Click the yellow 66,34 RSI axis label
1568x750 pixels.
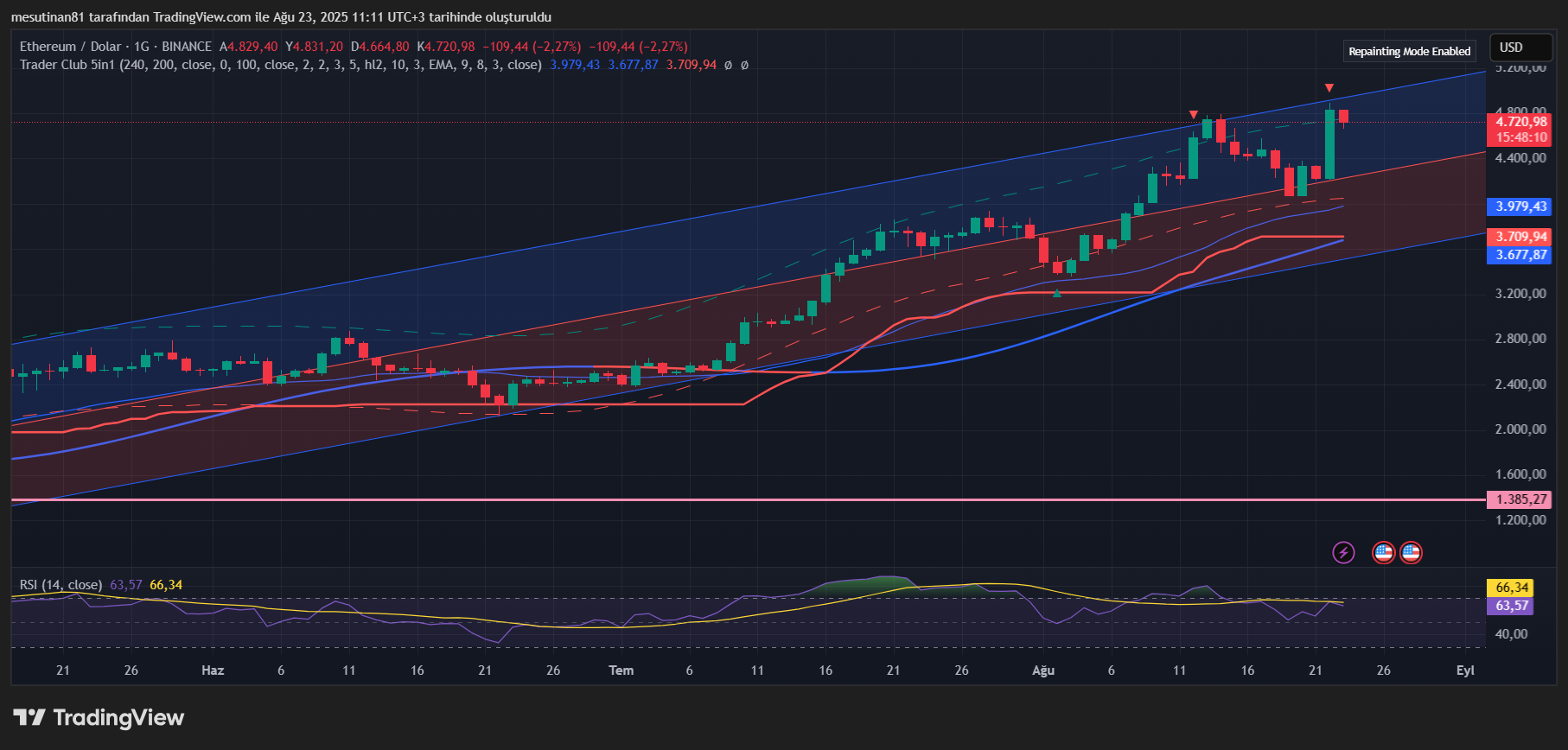pyautogui.click(x=1510, y=588)
